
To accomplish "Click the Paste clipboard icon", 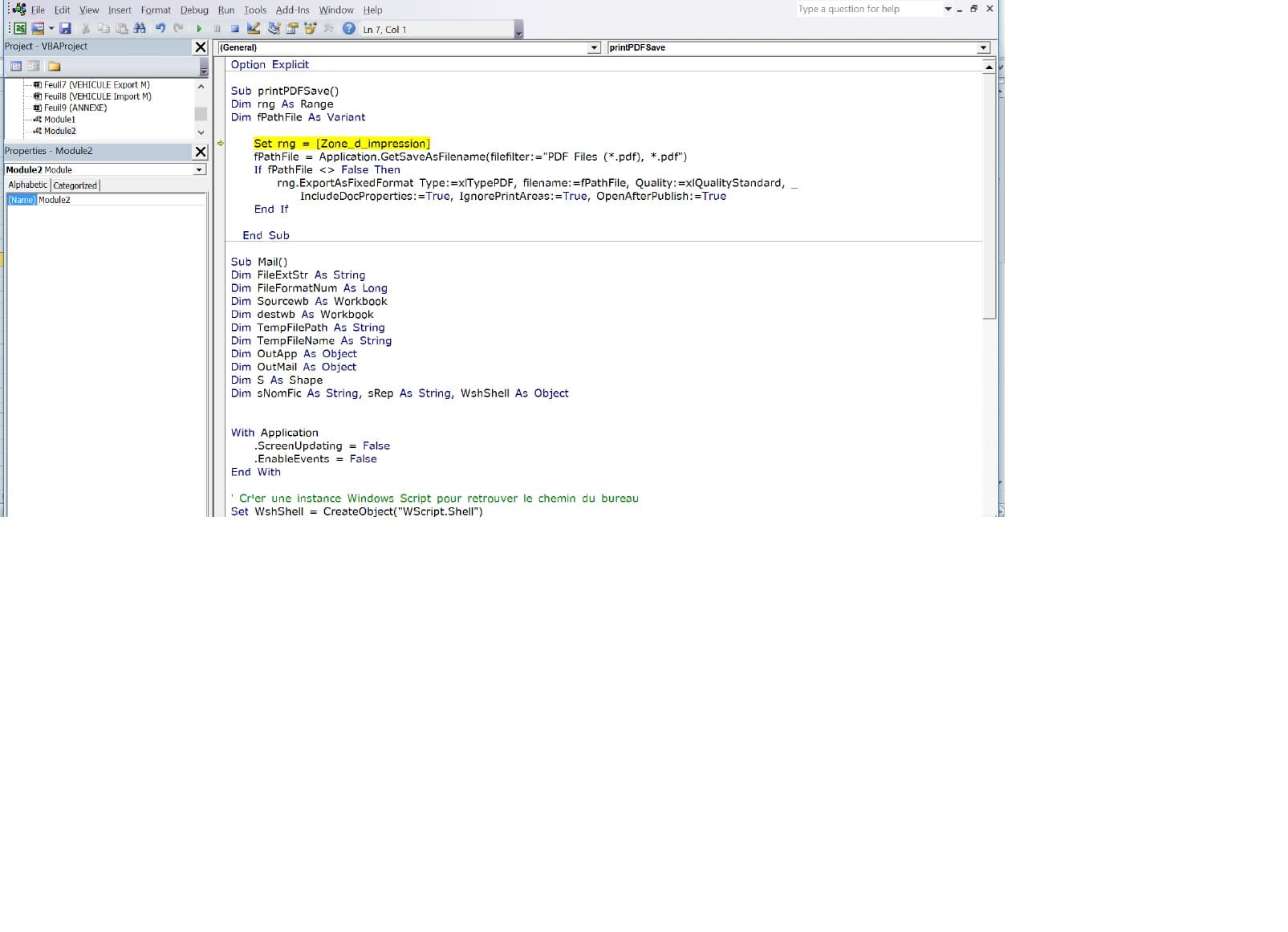I will 121,29.
